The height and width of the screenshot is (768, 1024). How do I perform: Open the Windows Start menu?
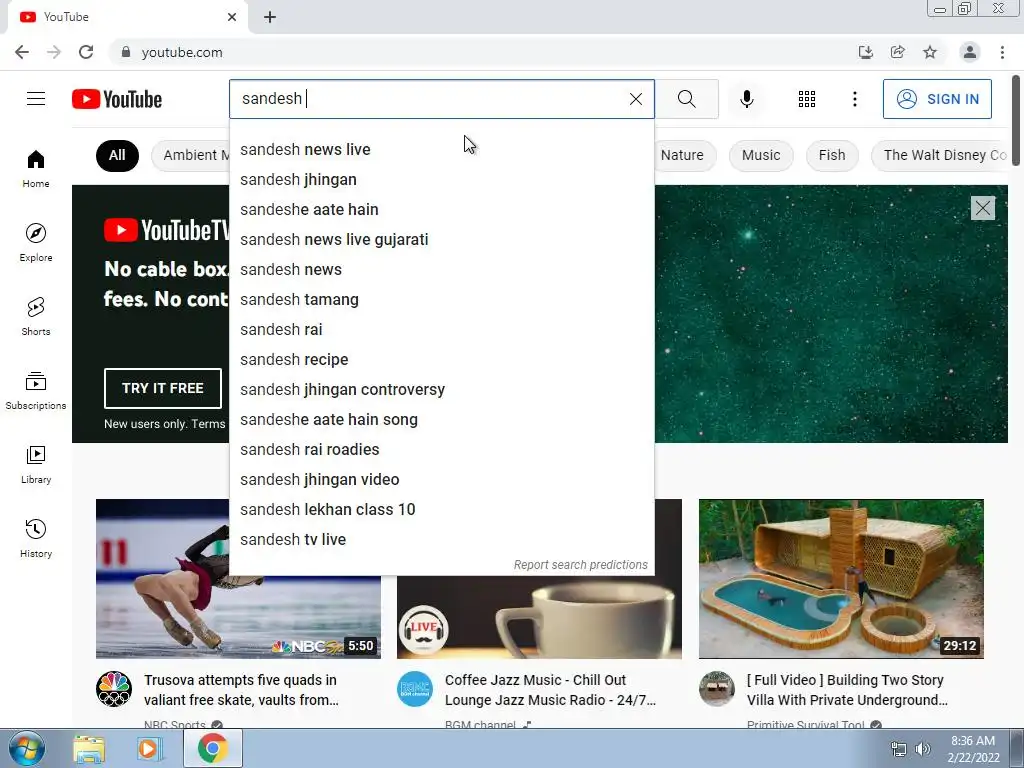click(x=26, y=748)
